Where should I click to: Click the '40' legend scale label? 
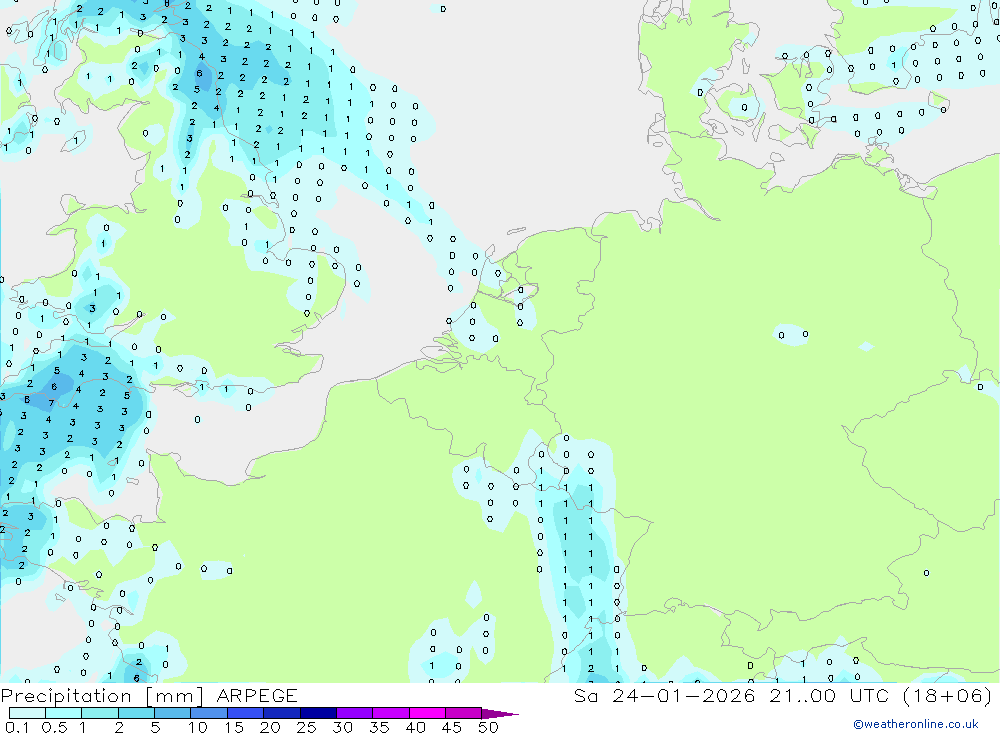(x=416, y=727)
